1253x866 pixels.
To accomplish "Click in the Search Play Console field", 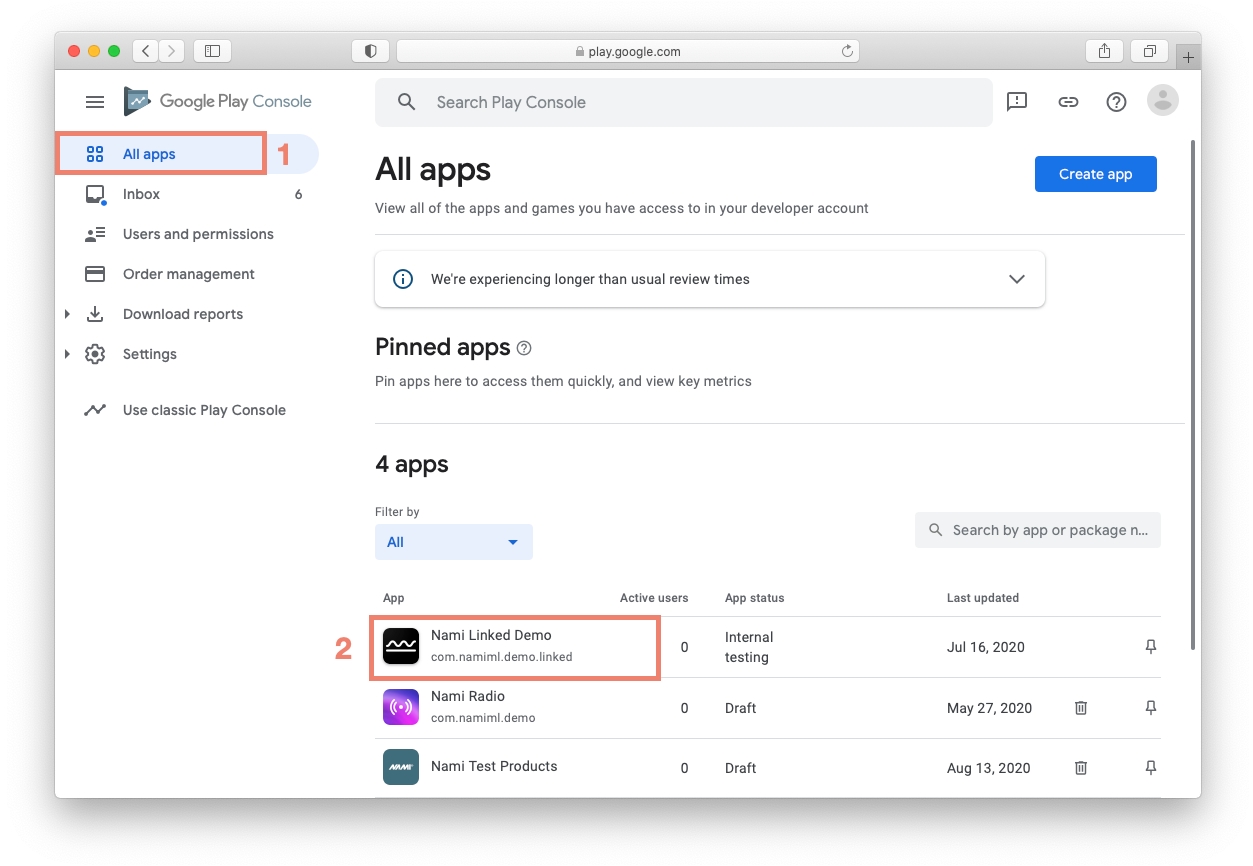I will 684,102.
